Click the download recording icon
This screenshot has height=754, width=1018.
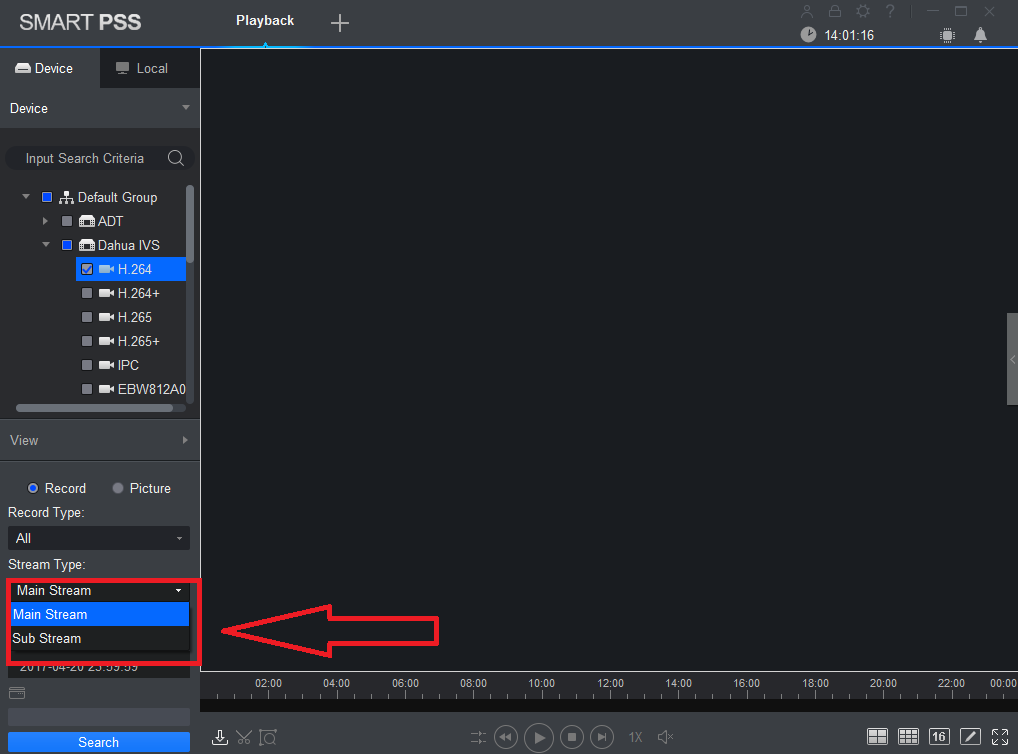coord(219,737)
